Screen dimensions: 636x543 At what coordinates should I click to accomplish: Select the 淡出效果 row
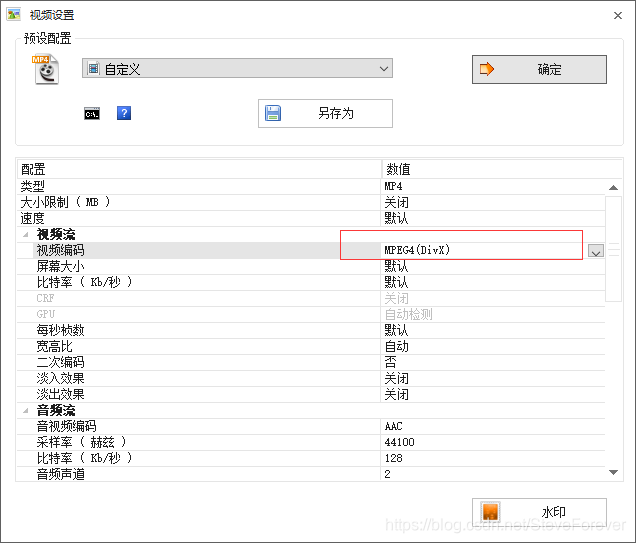[x=311, y=394]
